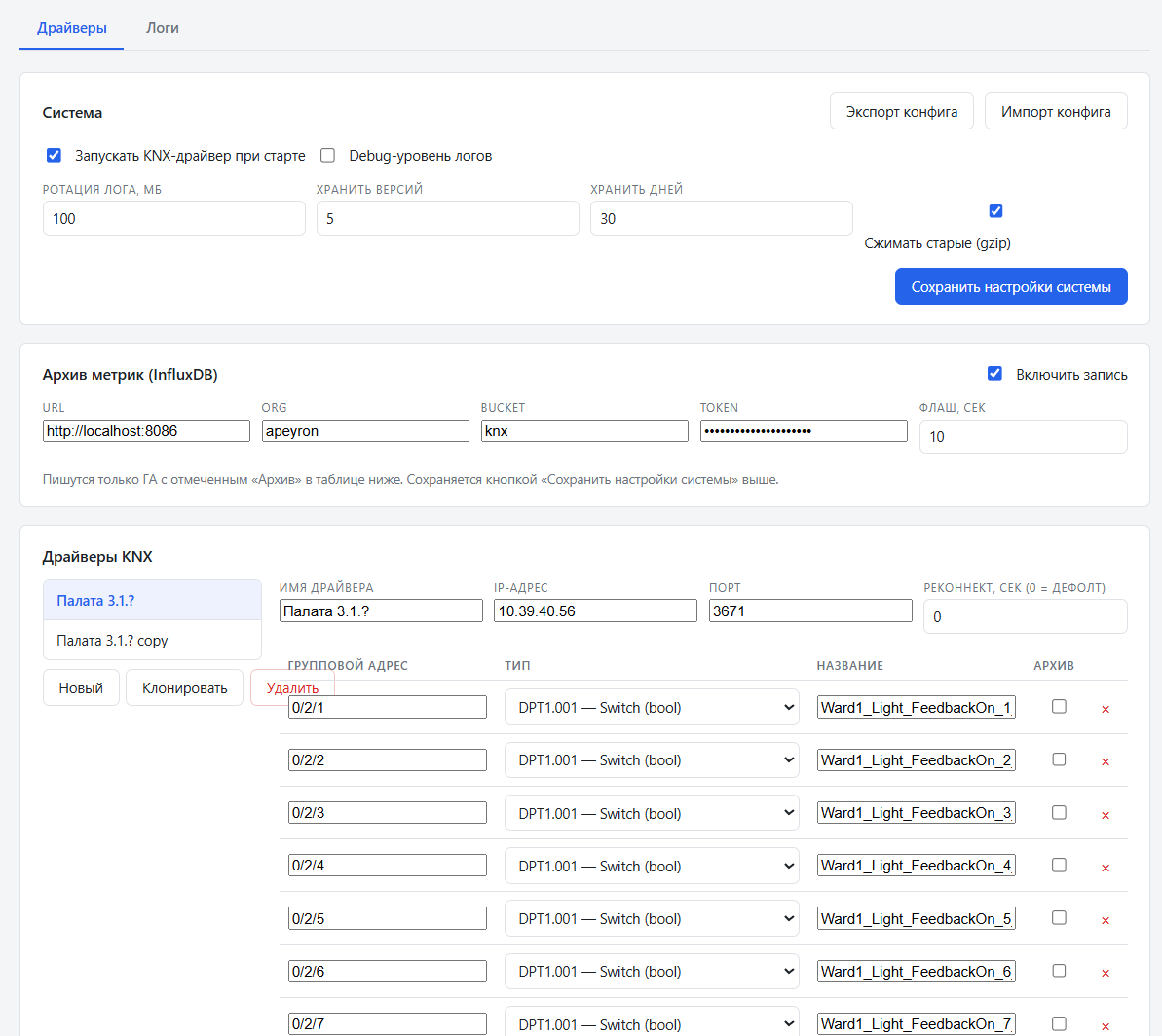The image size is (1162, 1036).
Task: Click the red X for row 0/2/6
Action: click(1105, 973)
